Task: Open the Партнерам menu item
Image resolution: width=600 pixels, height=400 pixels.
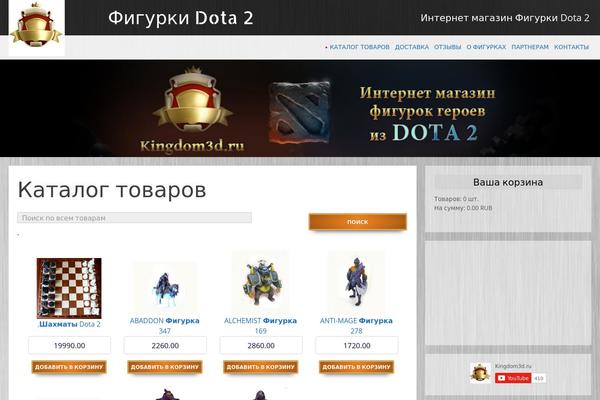Action: coord(530,47)
